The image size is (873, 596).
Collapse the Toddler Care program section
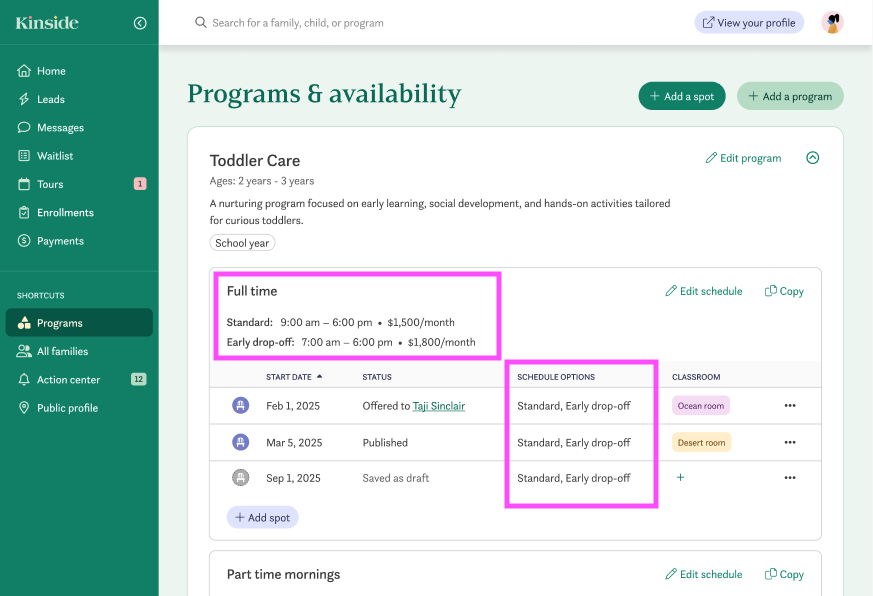812,158
